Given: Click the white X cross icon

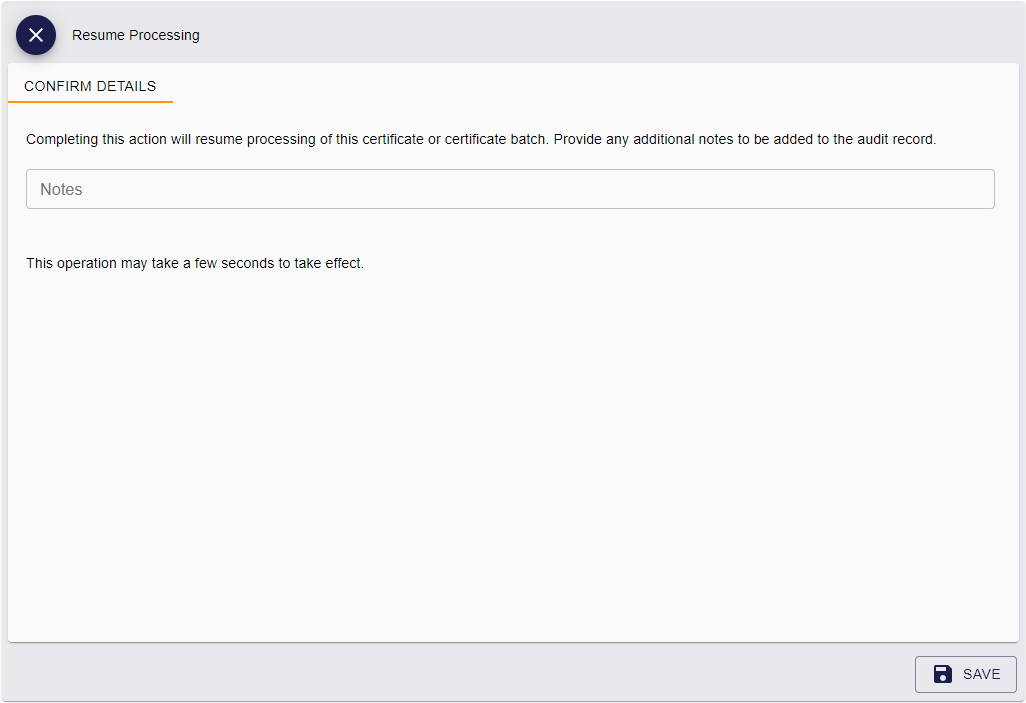Looking at the screenshot, I should (x=36, y=35).
